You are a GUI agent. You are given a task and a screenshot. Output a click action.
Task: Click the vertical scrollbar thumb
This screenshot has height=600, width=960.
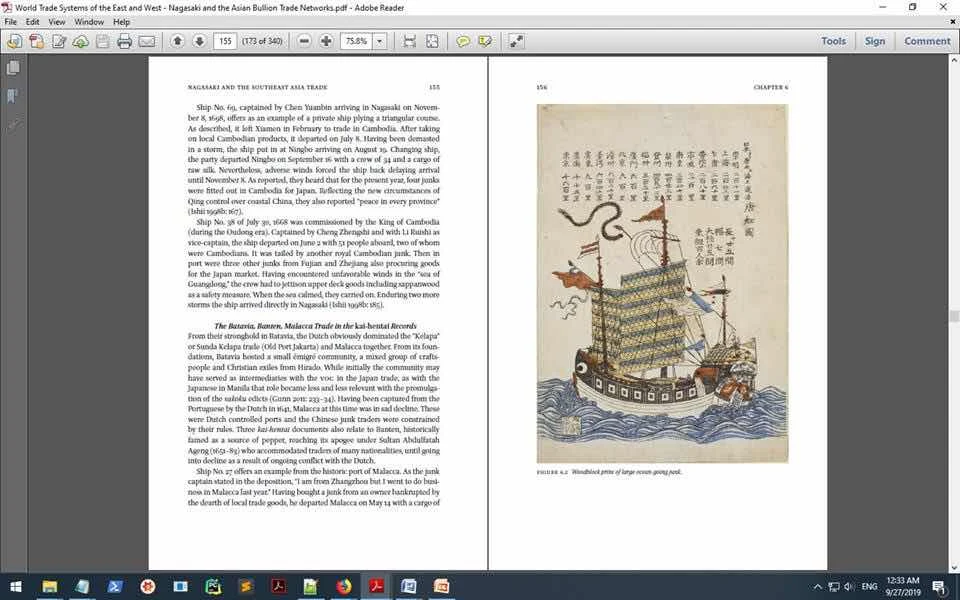point(954,316)
